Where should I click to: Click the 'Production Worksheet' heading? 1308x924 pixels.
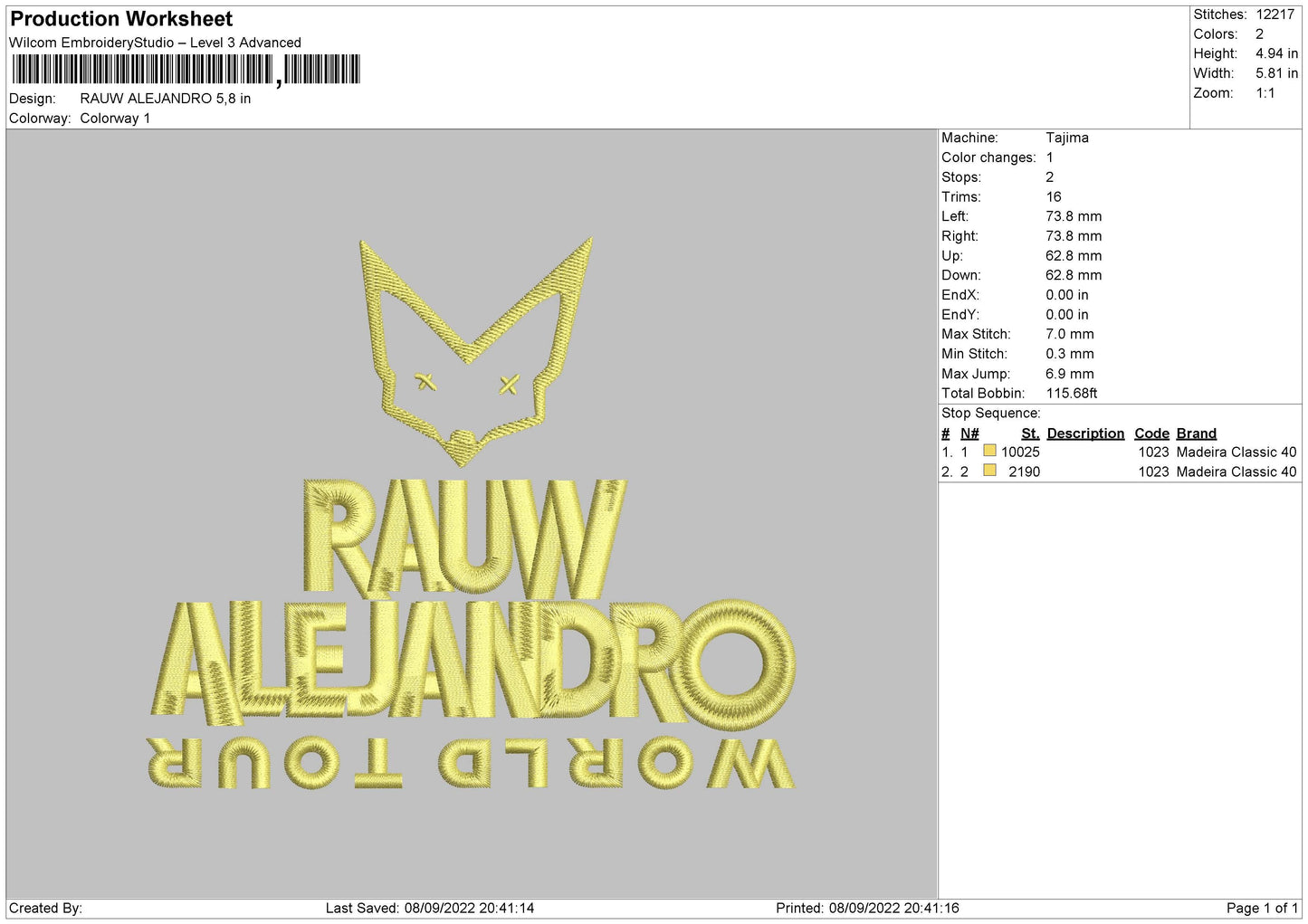coord(121,19)
